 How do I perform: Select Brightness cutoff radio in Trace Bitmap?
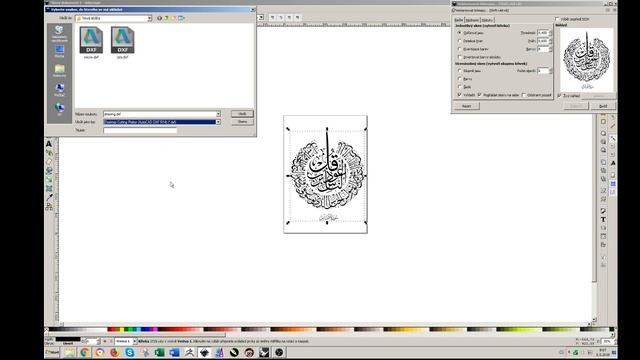coord(460,33)
